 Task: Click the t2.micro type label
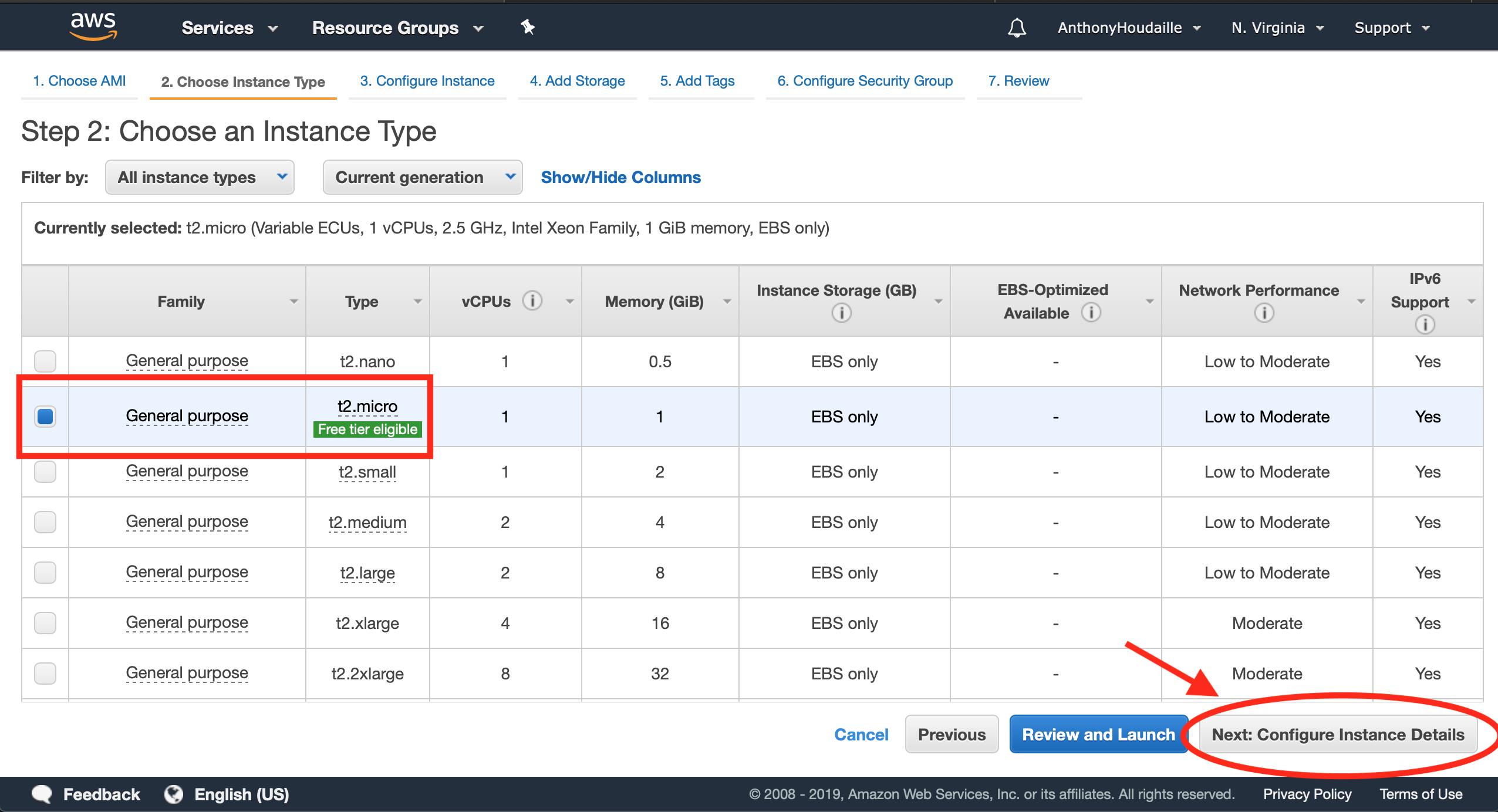(x=367, y=405)
